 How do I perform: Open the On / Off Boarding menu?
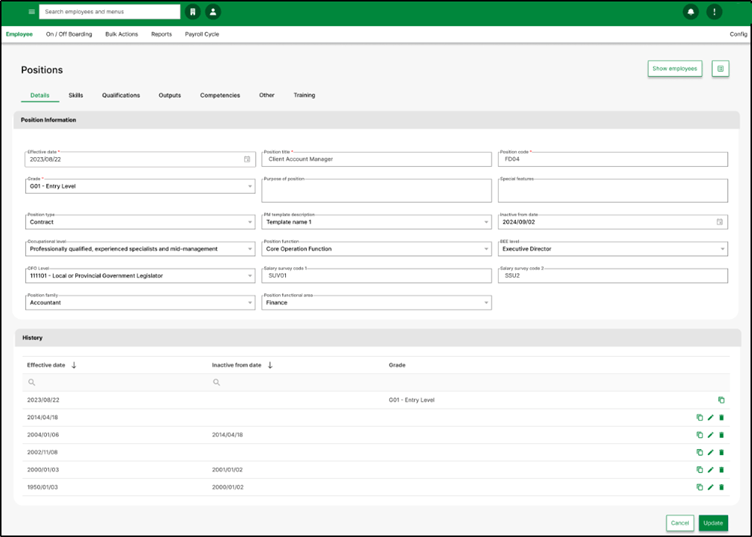[x=69, y=34]
